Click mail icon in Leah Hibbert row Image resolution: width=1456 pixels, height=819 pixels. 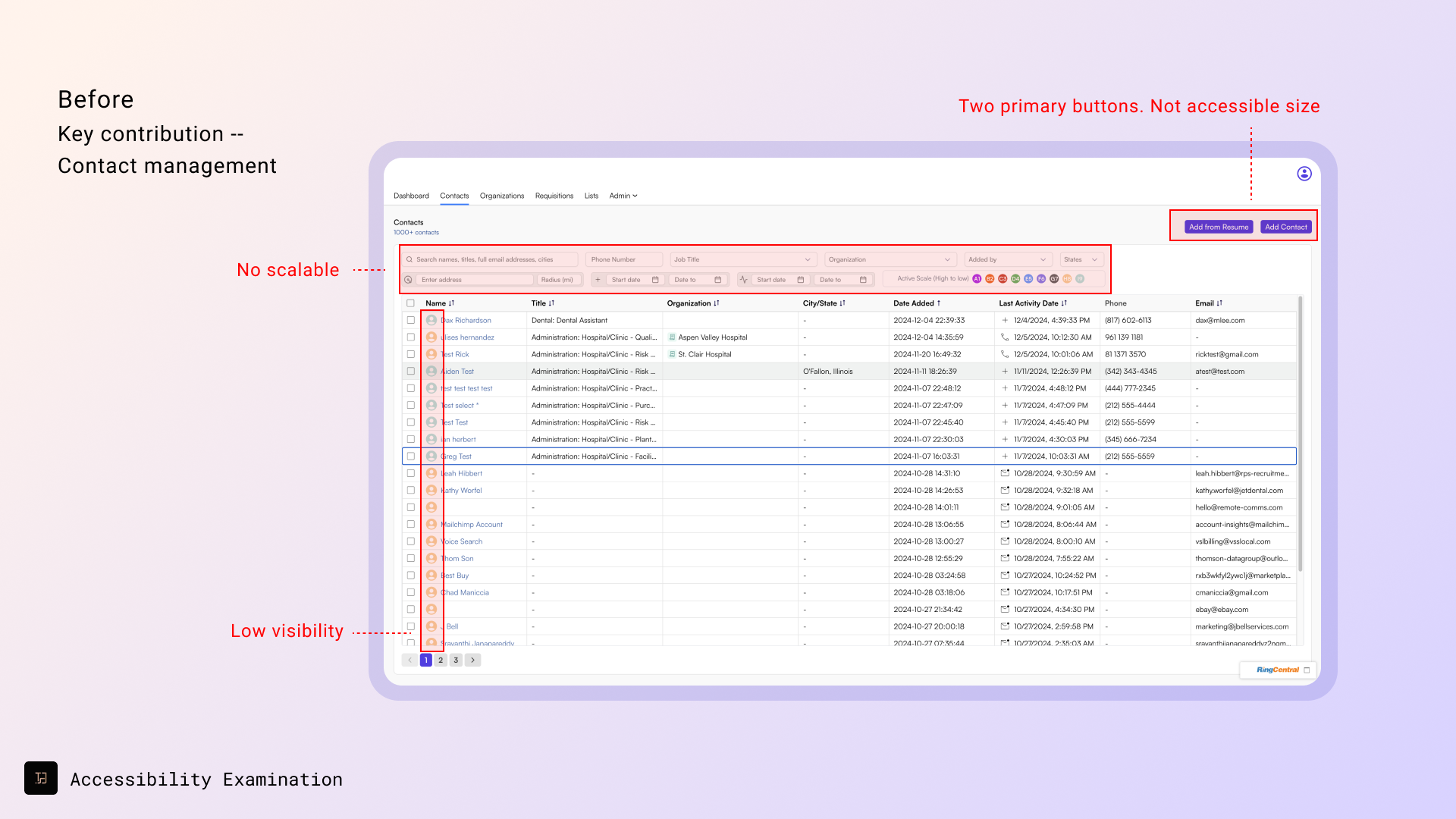coord(1005,473)
